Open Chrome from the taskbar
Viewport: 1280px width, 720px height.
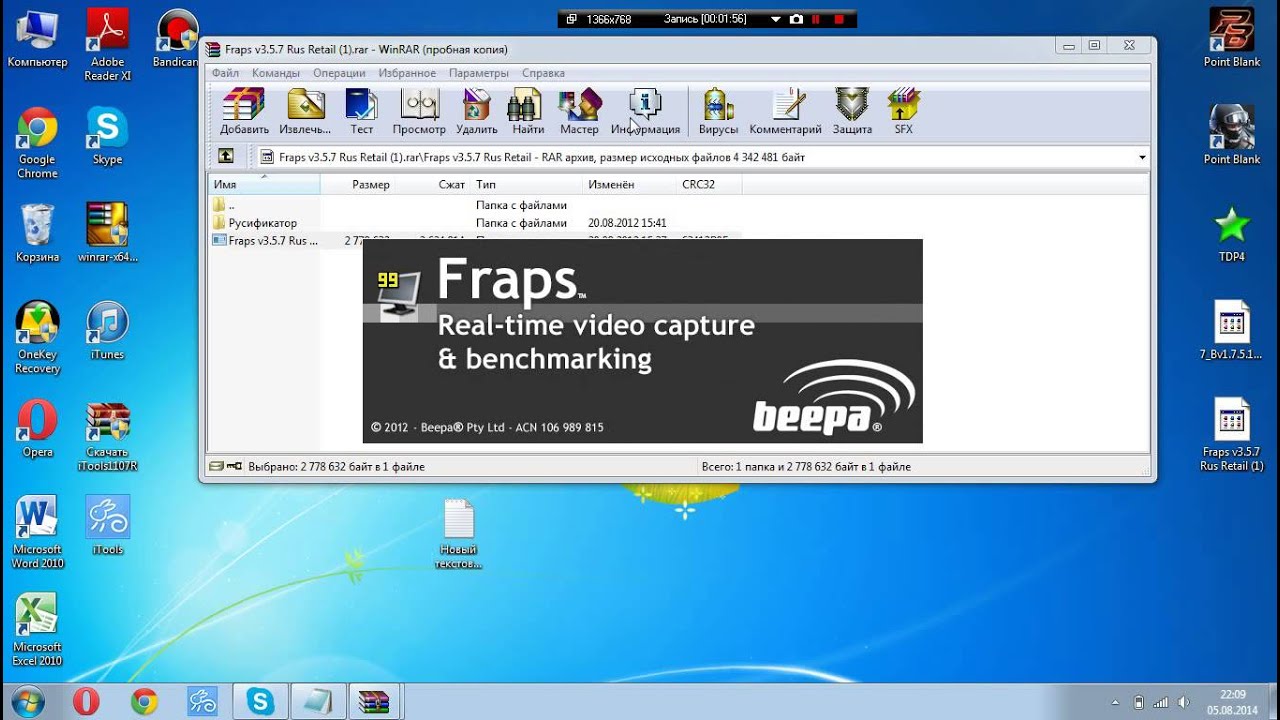(144, 702)
